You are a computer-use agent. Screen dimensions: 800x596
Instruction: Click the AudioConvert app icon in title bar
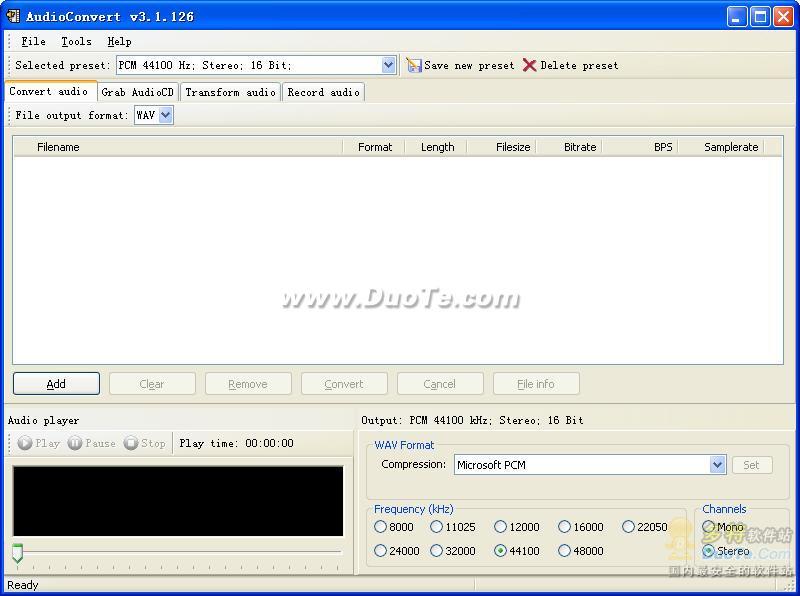13,16
